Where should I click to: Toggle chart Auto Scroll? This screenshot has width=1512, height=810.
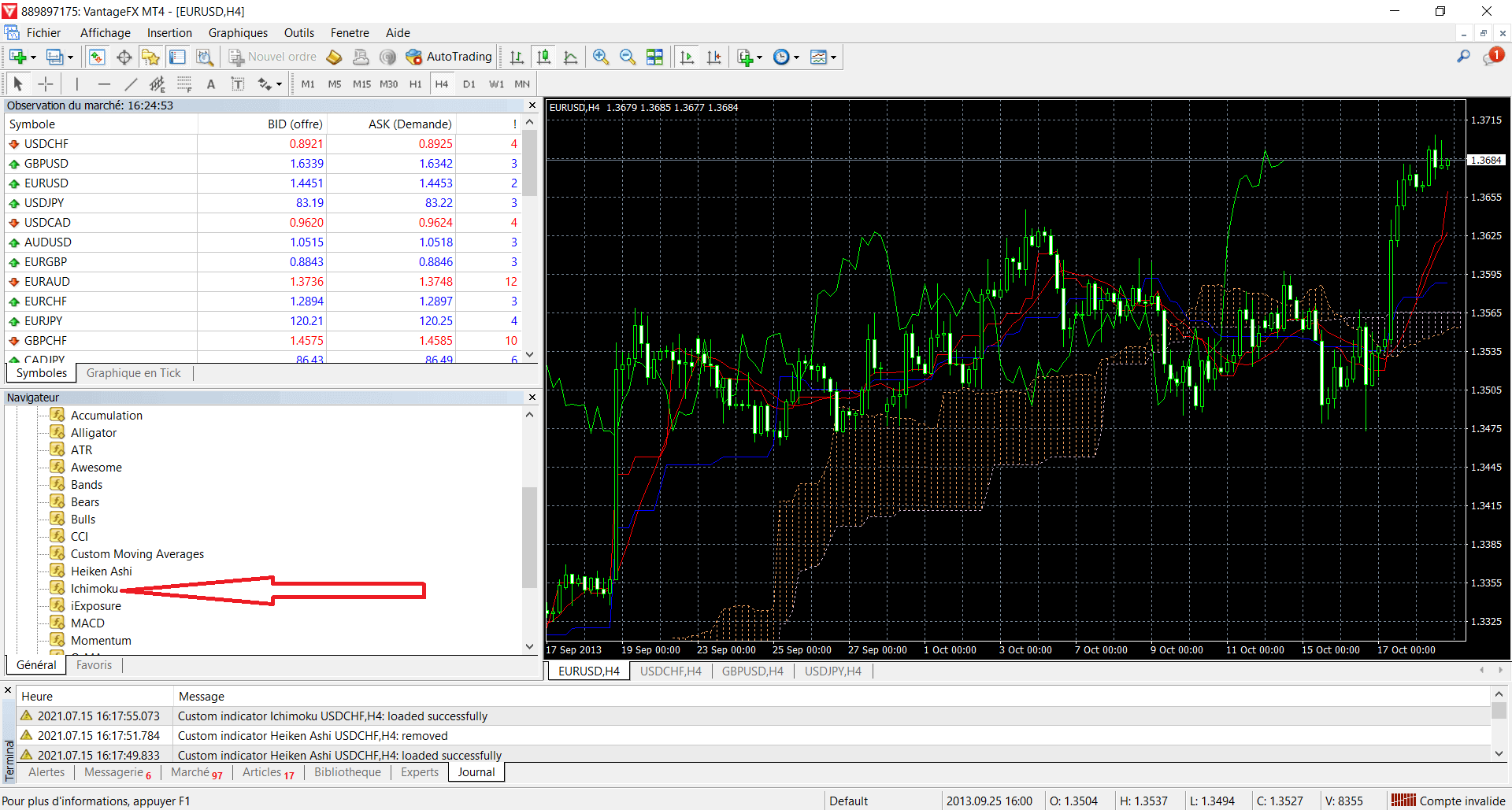[x=687, y=57]
